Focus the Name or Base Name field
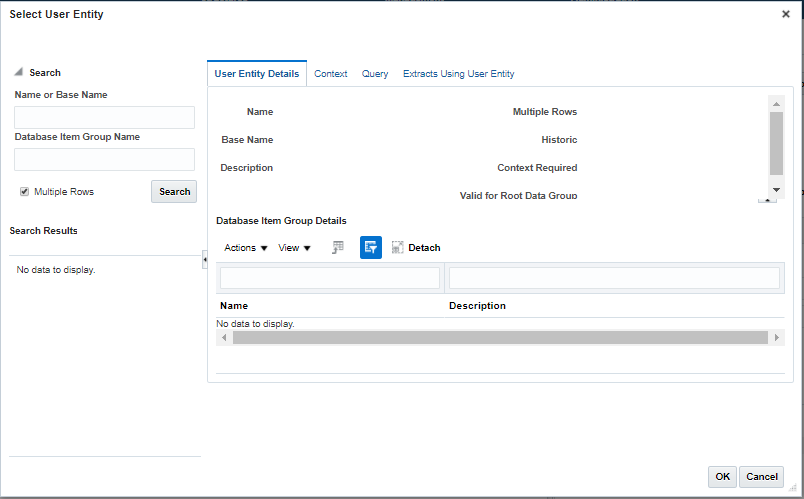 pos(105,117)
